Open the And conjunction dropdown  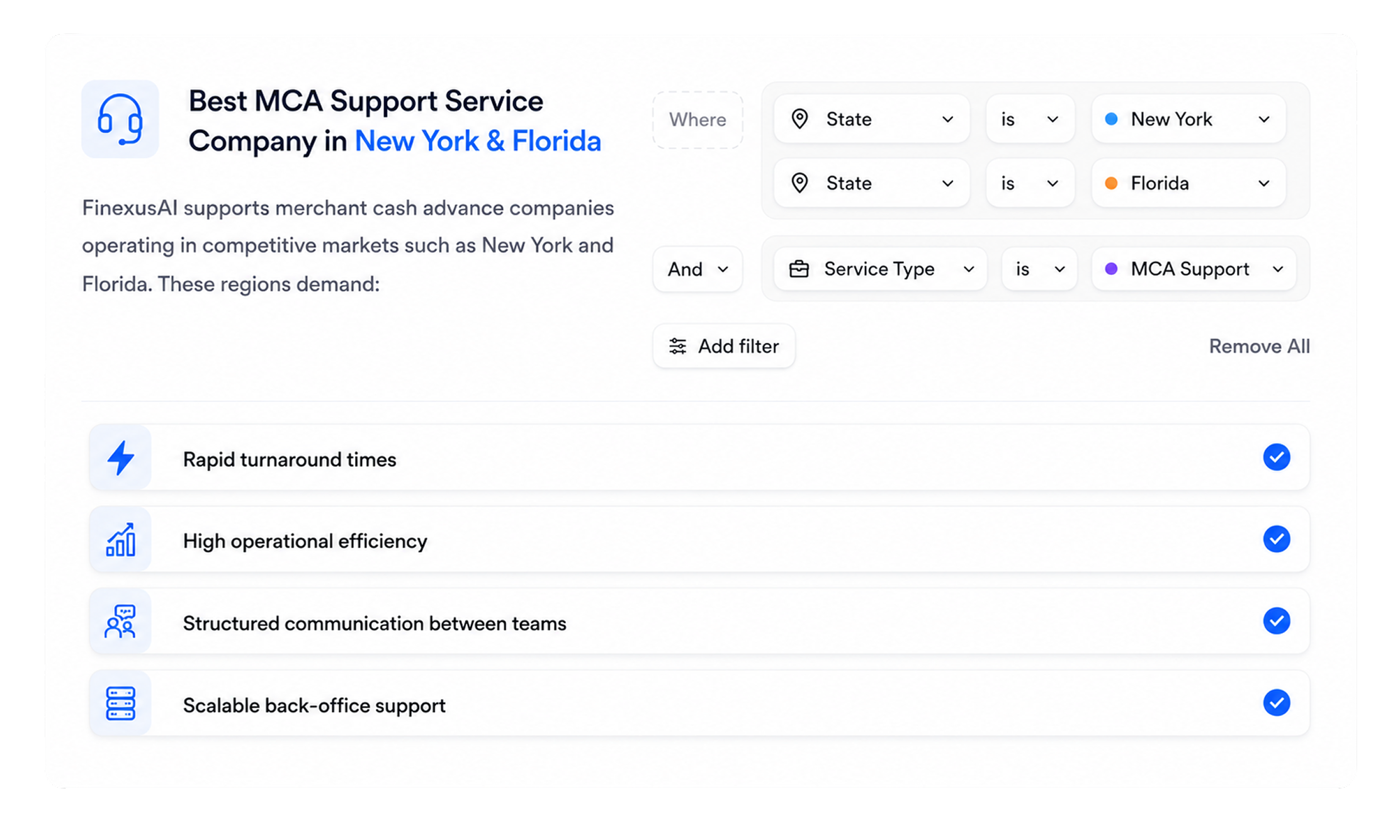(x=697, y=269)
